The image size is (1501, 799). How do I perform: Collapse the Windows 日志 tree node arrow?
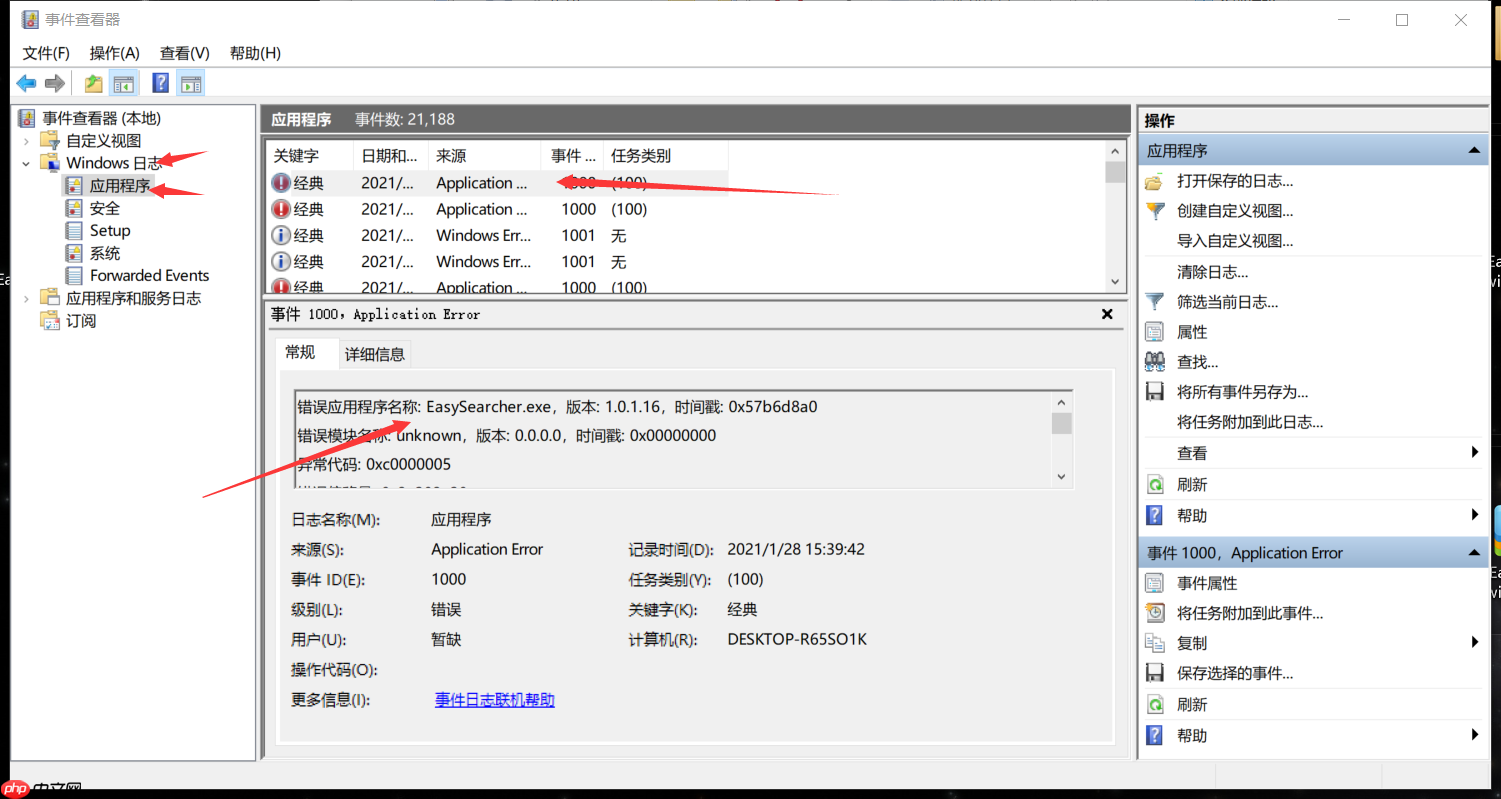click(x=26, y=163)
